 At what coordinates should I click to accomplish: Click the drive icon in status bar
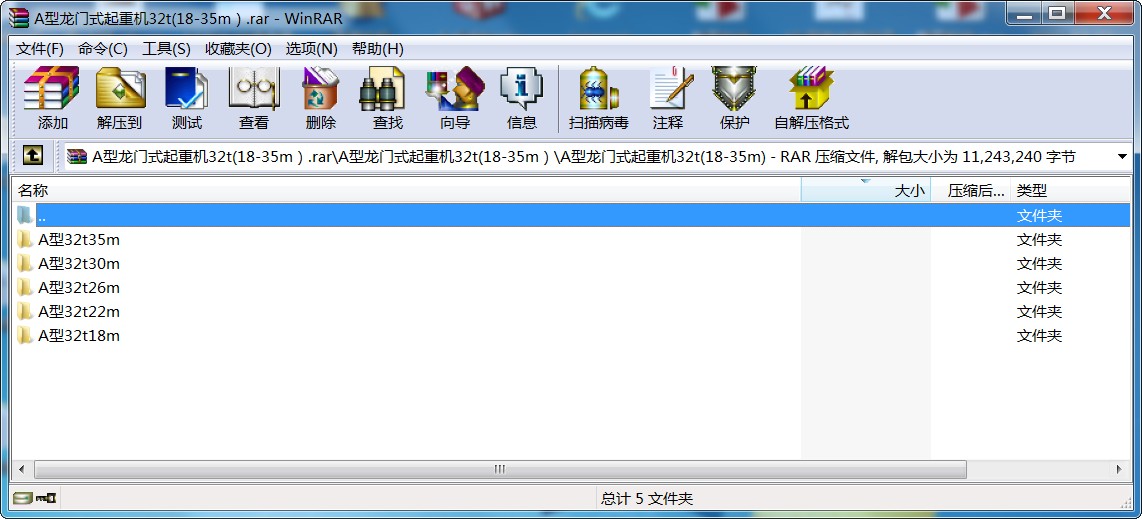[x=22, y=498]
